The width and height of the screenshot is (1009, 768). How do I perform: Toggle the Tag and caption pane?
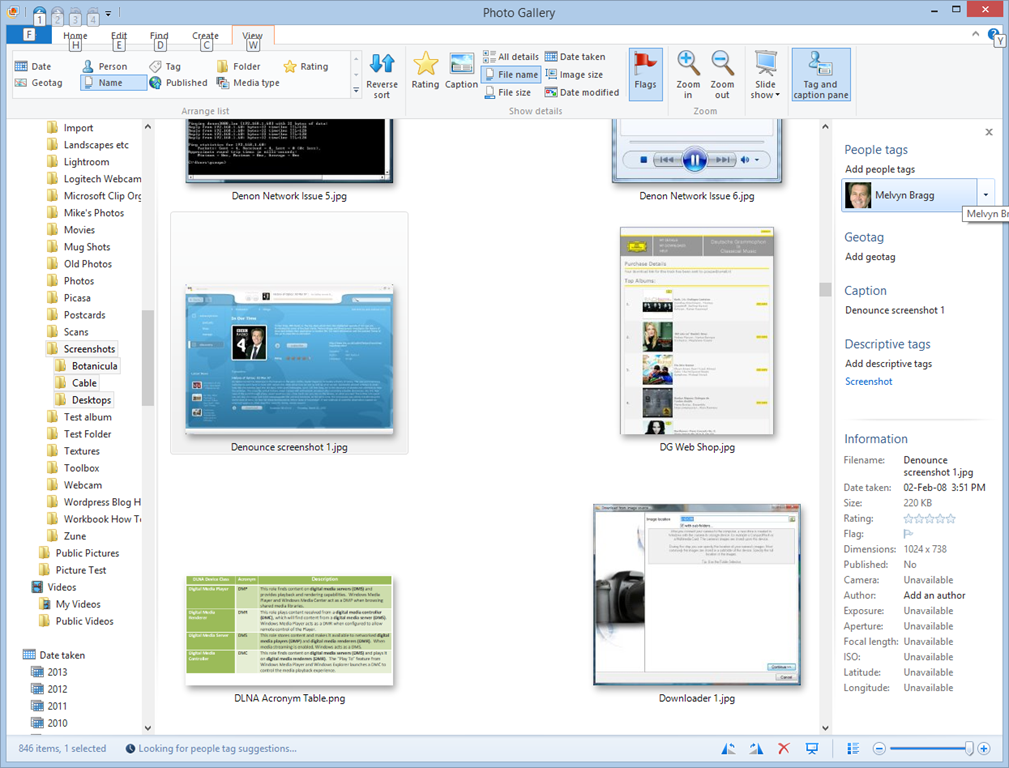pyautogui.click(x=821, y=74)
